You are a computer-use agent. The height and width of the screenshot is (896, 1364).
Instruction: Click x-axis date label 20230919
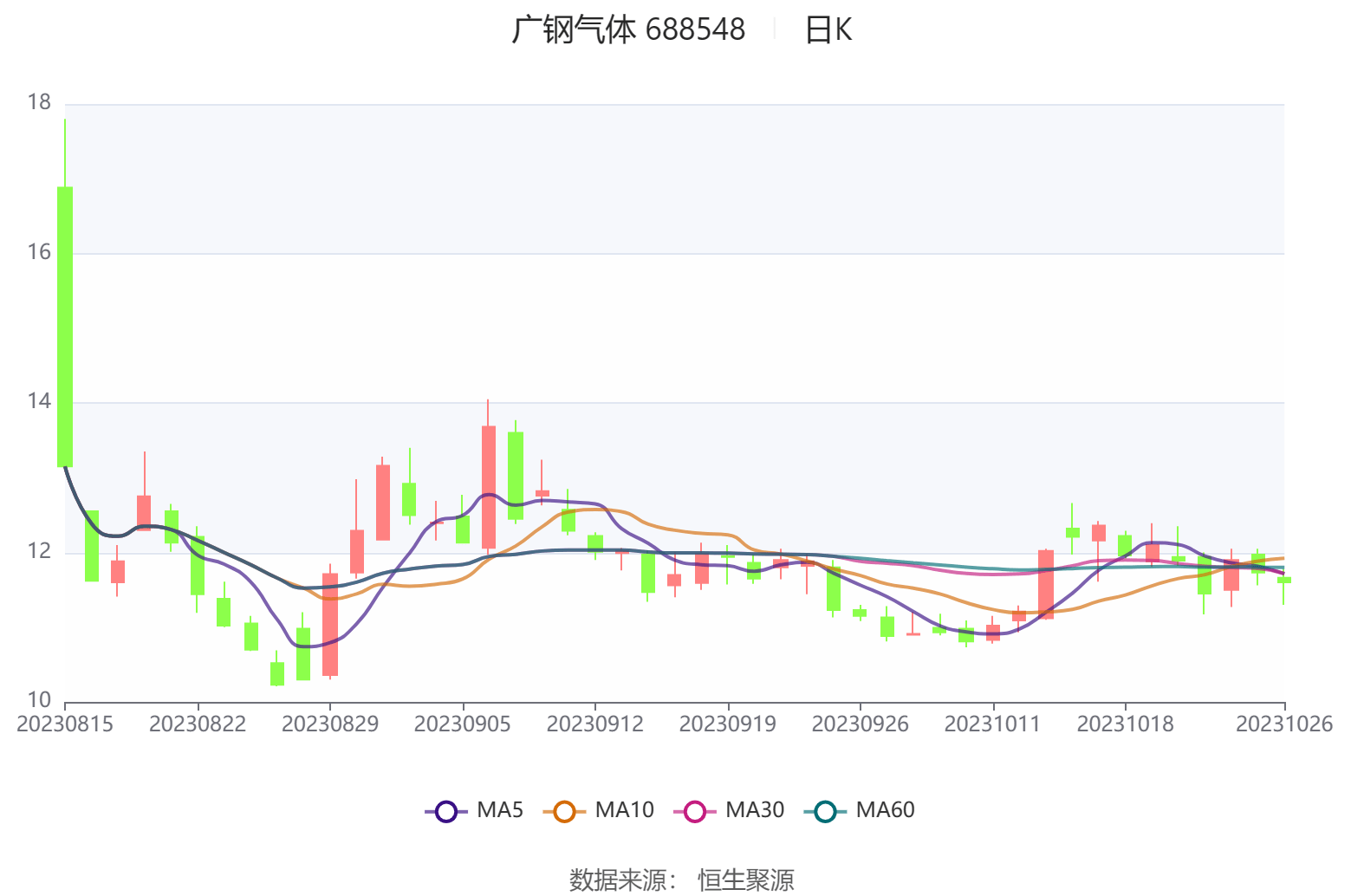[728, 724]
